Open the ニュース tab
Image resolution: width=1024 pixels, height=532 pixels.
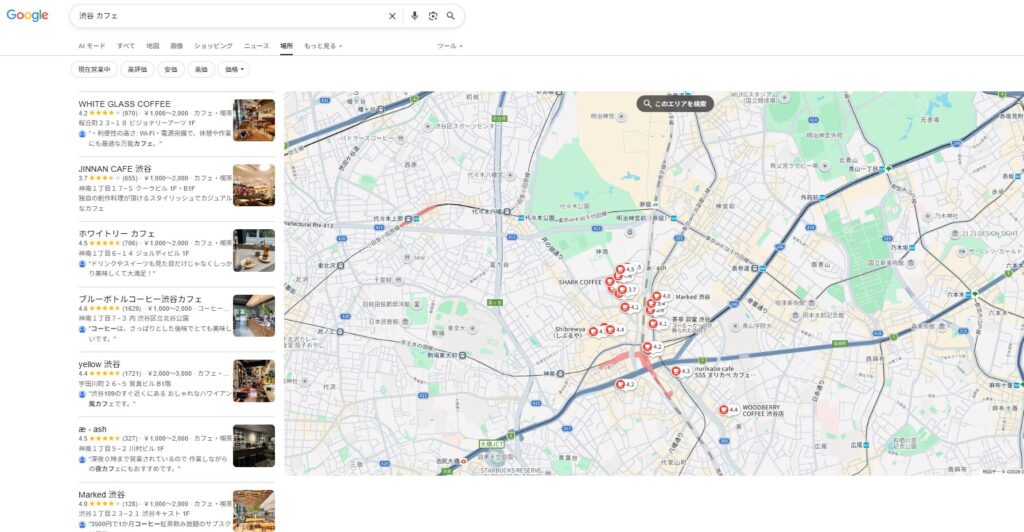(x=256, y=46)
